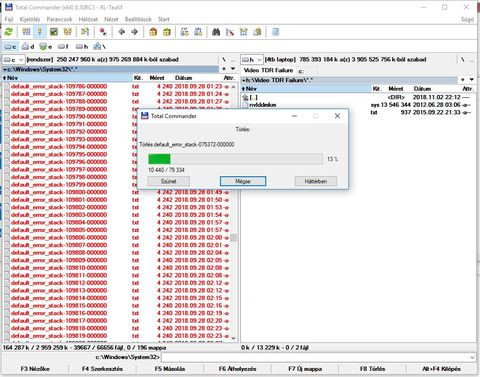The width and height of the screenshot is (480, 377).
Task: Click the green Reread source toolbar icon
Action: [x=8, y=32]
